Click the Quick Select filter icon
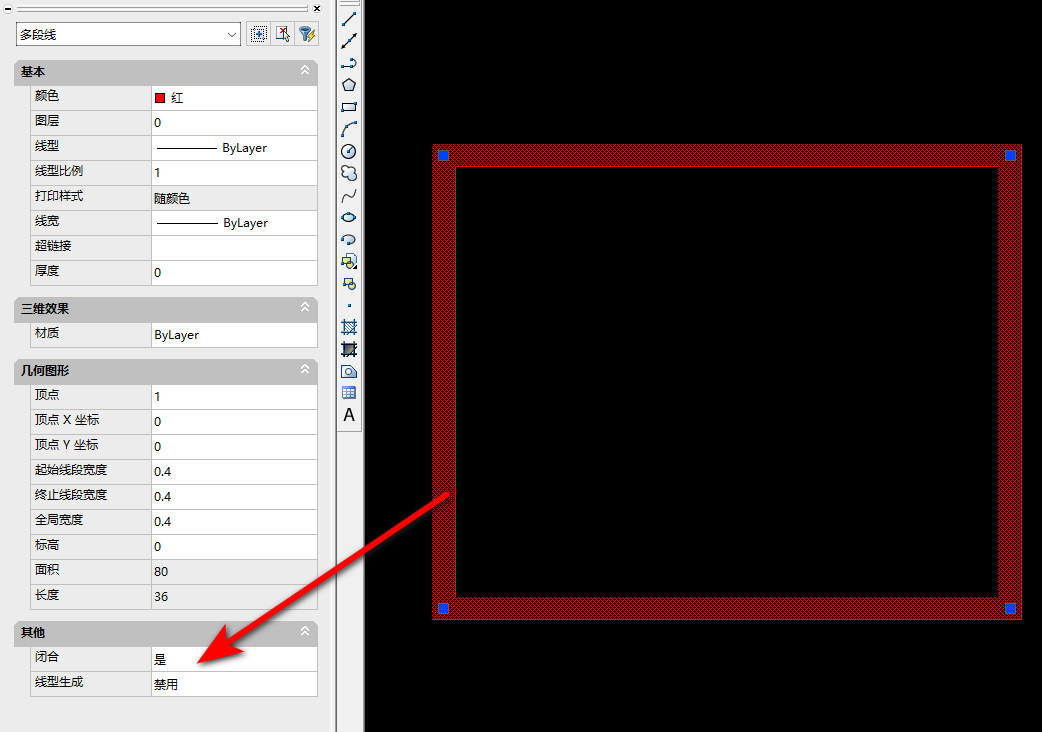1042x732 pixels. tap(307, 34)
